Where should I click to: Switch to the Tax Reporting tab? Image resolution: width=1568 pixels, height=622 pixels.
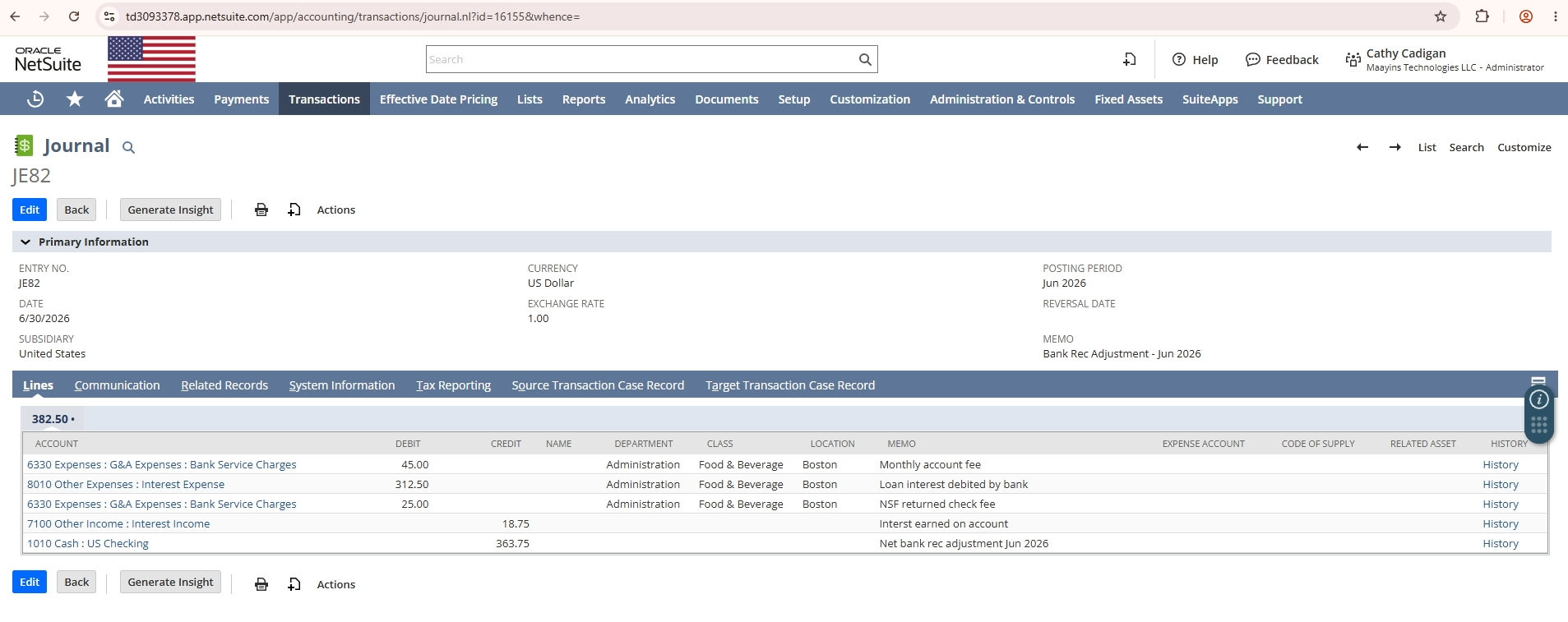click(453, 385)
